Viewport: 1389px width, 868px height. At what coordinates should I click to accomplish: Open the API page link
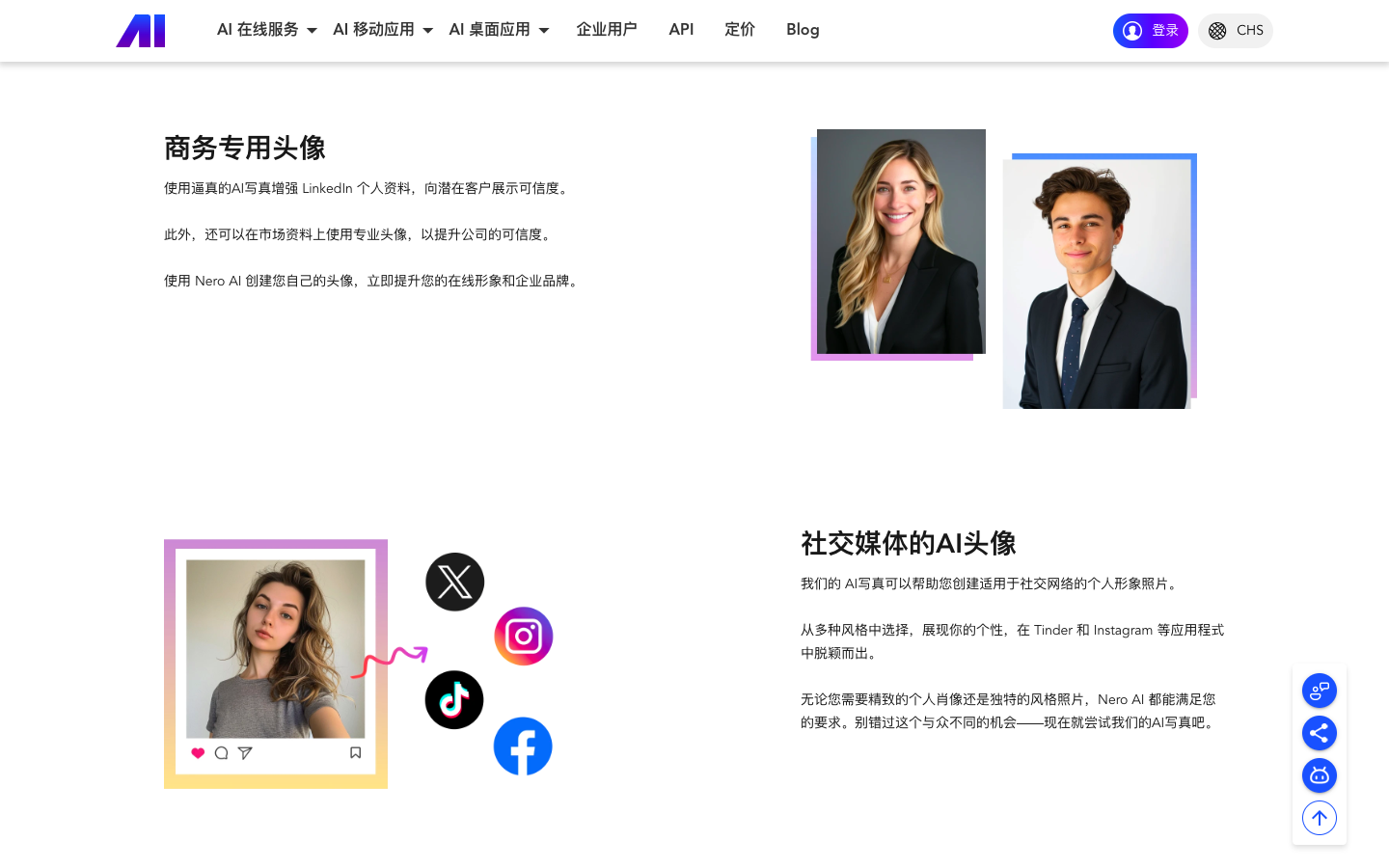(x=681, y=30)
